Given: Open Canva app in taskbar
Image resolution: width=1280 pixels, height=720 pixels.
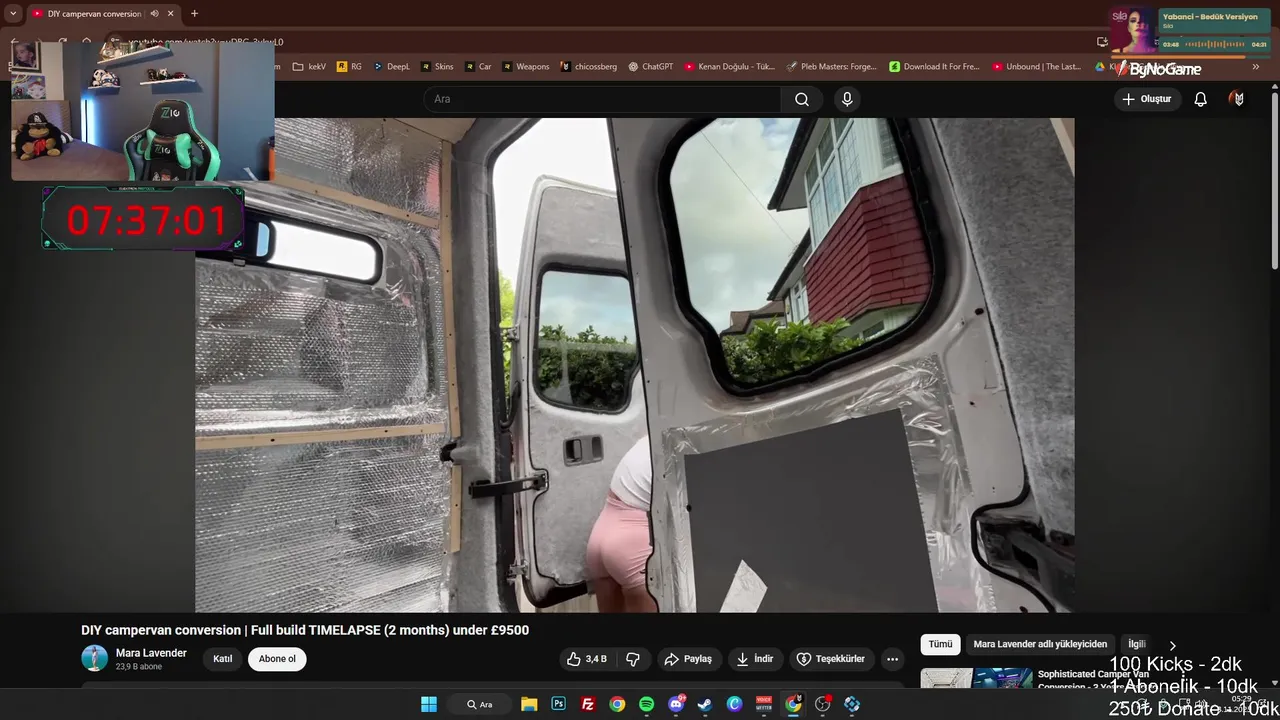Looking at the screenshot, I should click(x=734, y=704).
